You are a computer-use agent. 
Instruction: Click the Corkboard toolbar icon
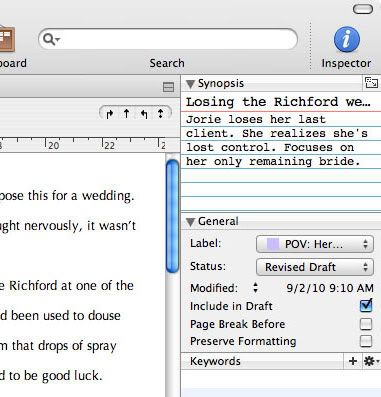pyautogui.click(x=7, y=40)
